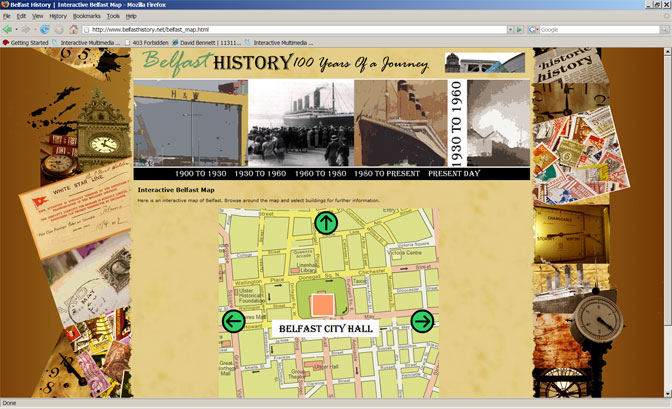Open the Edit menu
Viewport: 672px width, 409px height.
click(21, 16)
